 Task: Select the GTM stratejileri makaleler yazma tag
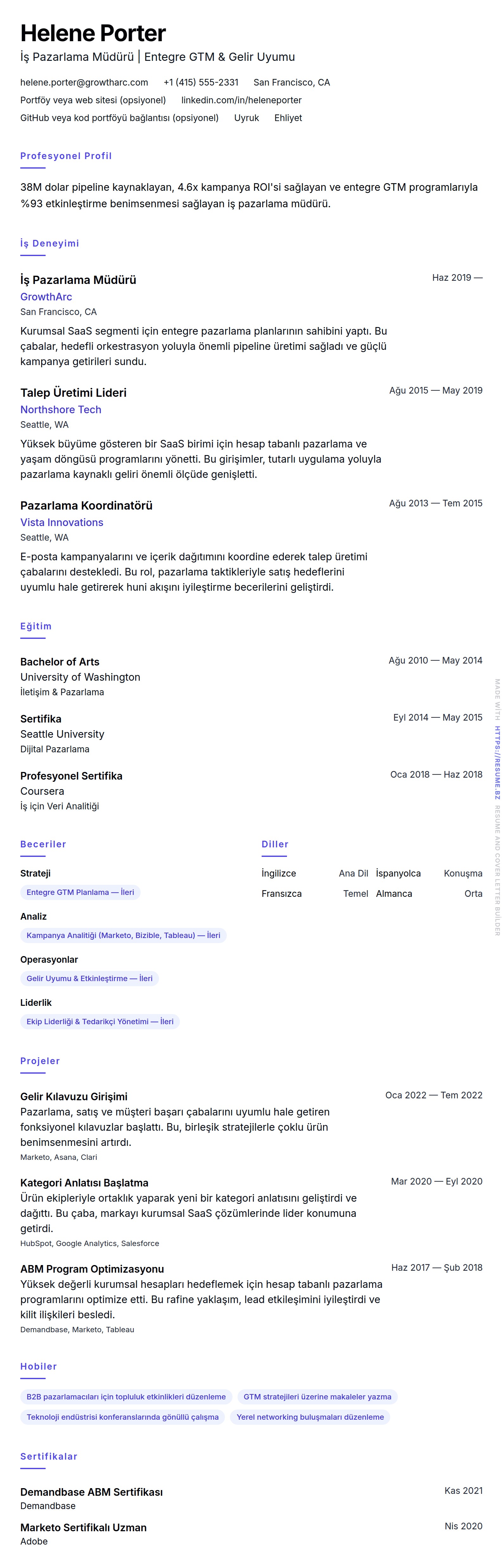(x=317, y=1397)
